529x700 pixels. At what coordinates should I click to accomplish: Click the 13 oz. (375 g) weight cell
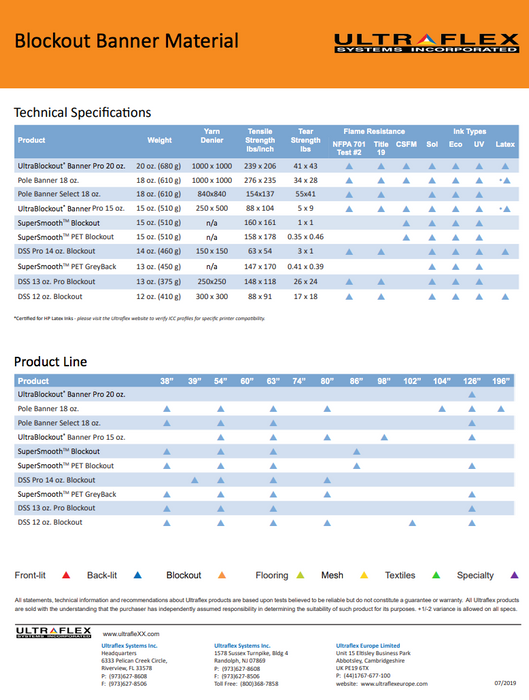point(158,282)
